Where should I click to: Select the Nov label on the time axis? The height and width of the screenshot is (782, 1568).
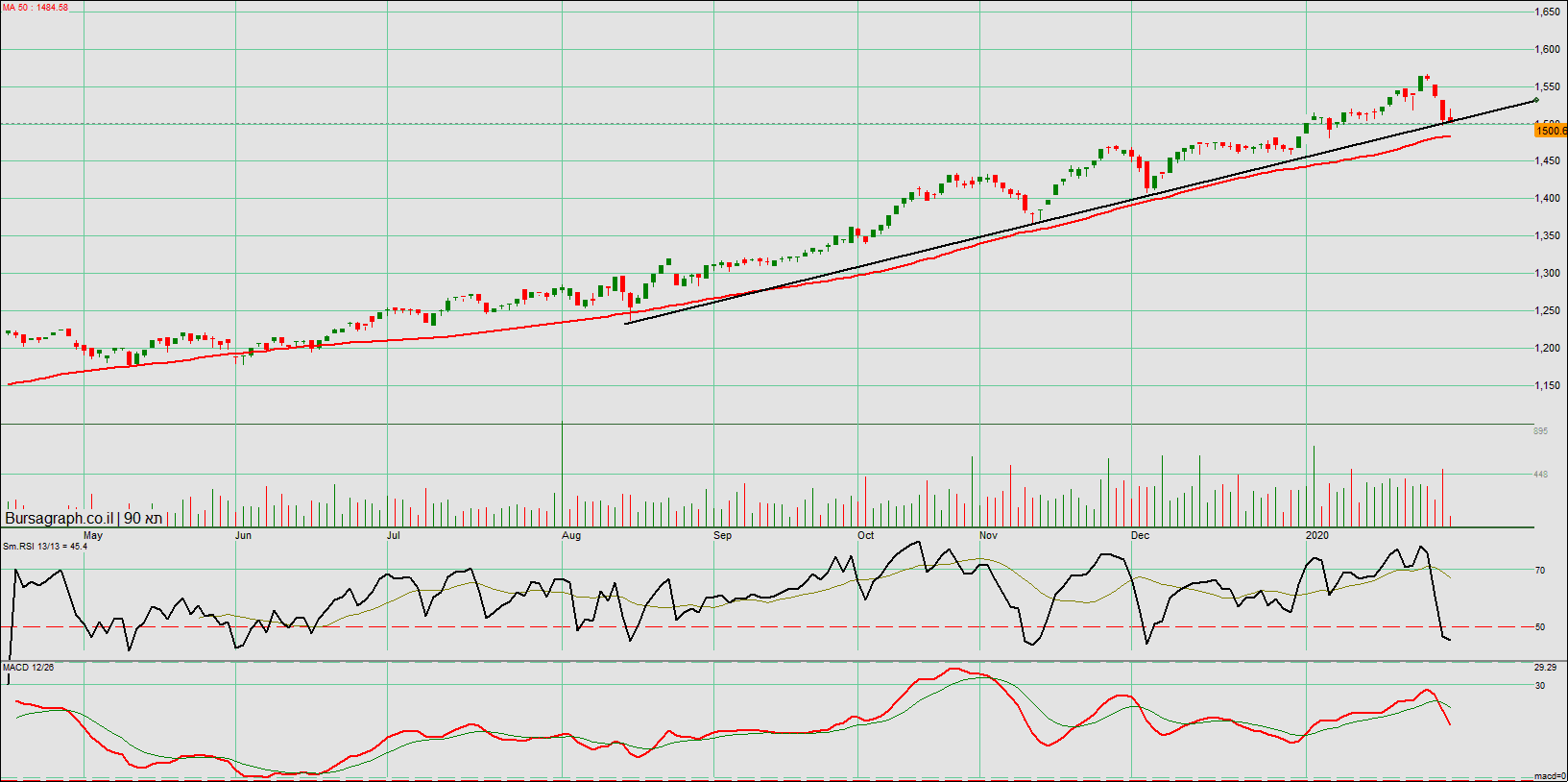pyautogui.click(x=989, y=536)
